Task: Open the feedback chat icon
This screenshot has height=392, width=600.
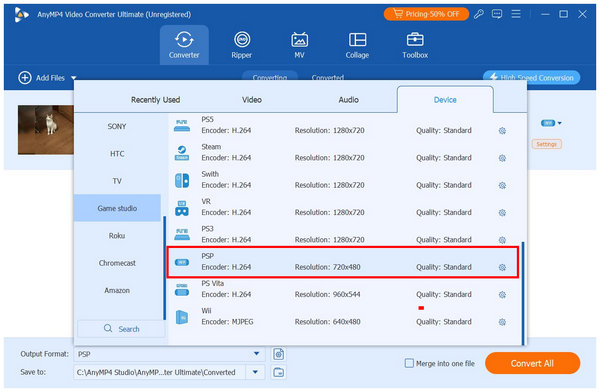Action: point(497,15)
